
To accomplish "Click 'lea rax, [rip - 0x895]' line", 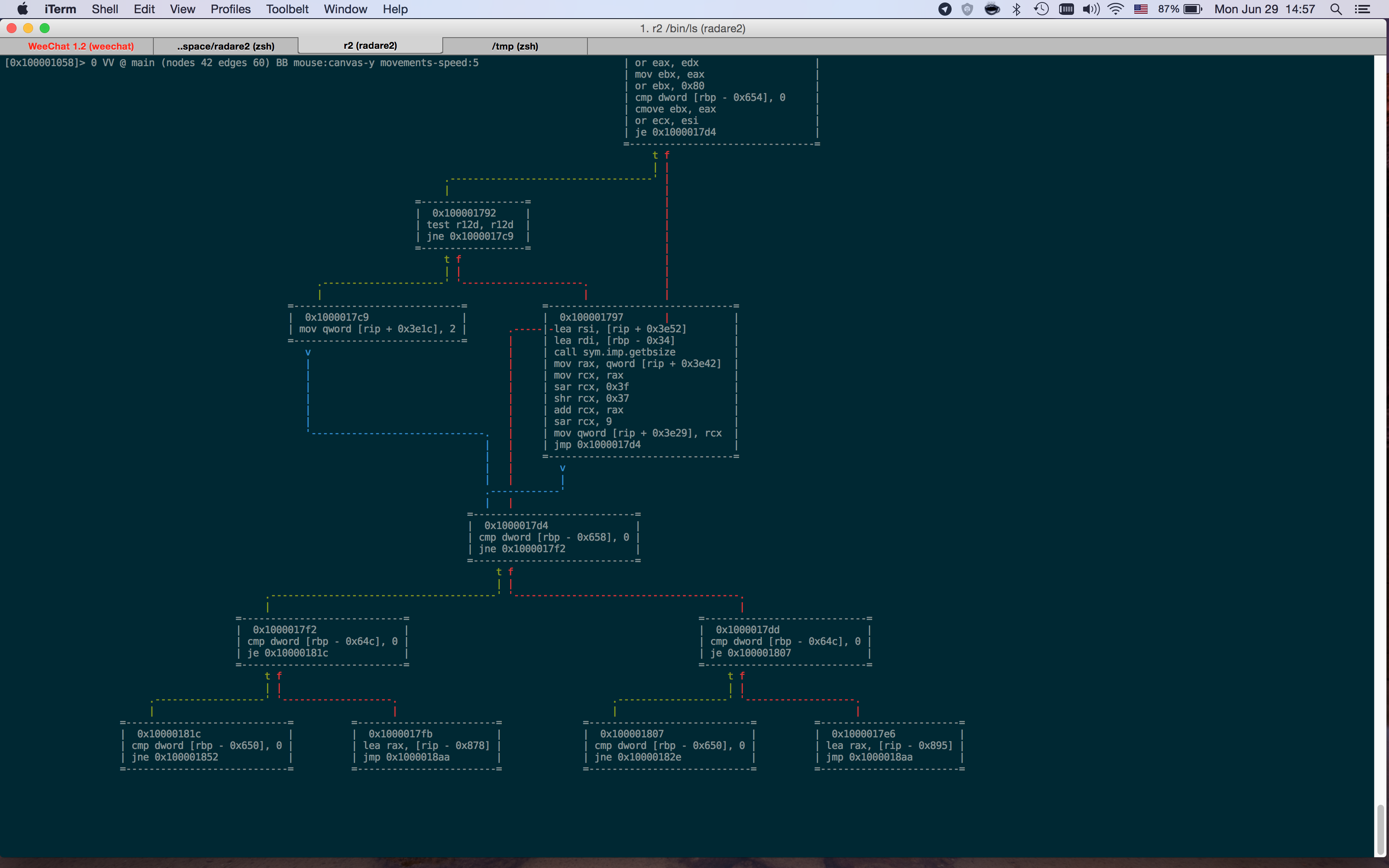I will pyautogui.click(x=890, y=746).
